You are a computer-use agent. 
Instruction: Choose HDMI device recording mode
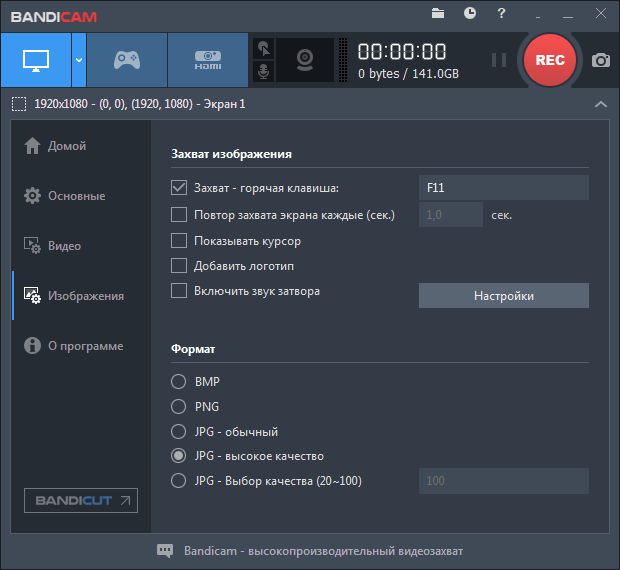point(207,60)
